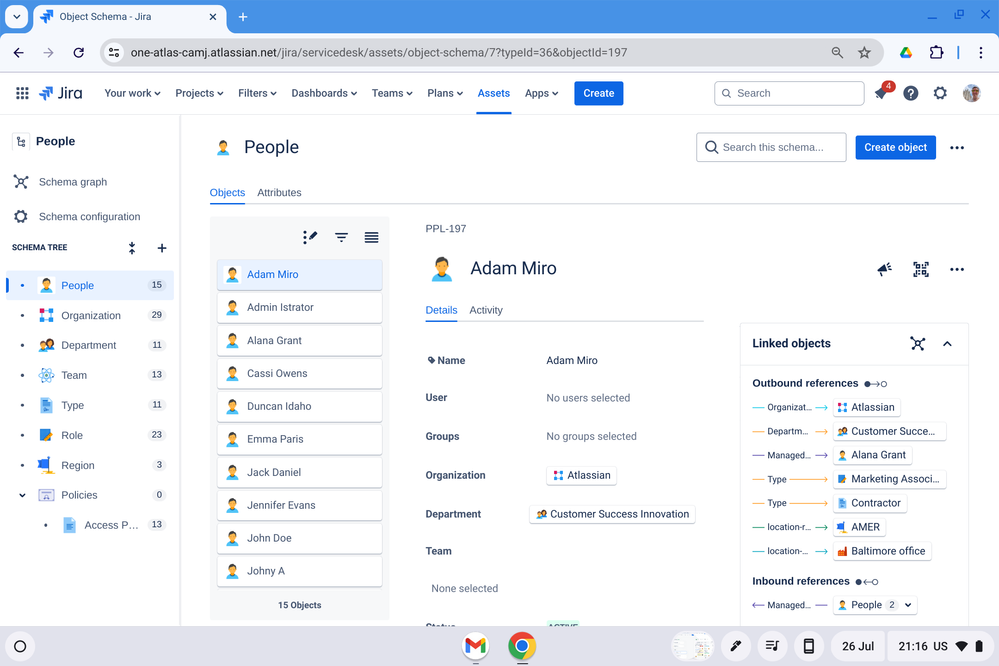Open the Atlassian organization link
The width and height of the screenshot is (999, 666).
tap(582, 475)
